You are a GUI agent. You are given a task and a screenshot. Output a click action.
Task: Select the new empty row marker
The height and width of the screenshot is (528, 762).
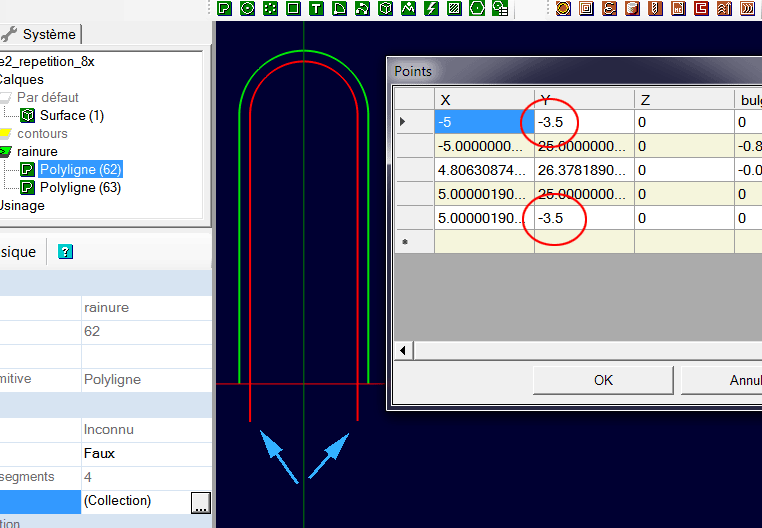pyautogui.click(x=405, y=242)
